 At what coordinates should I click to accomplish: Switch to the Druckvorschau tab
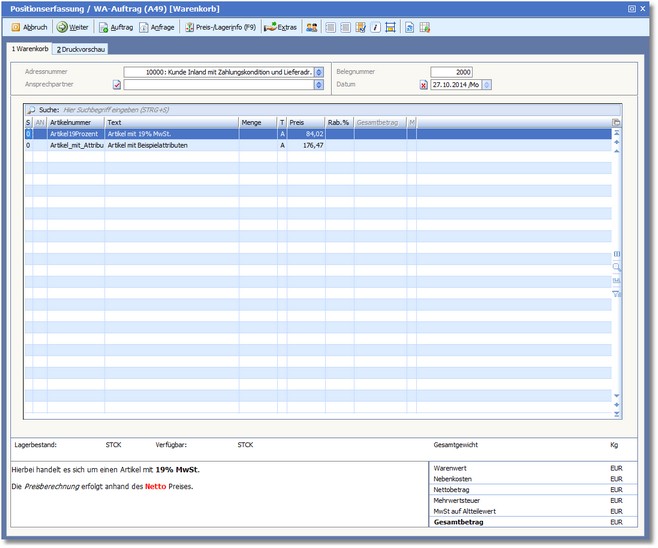(81, 48)
